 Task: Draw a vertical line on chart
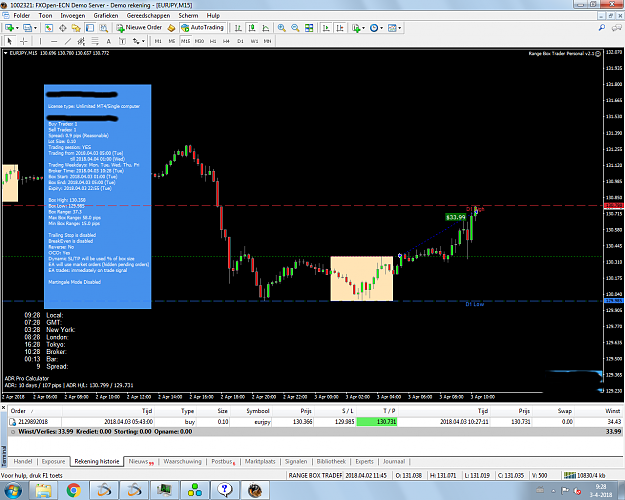(40, 41)
